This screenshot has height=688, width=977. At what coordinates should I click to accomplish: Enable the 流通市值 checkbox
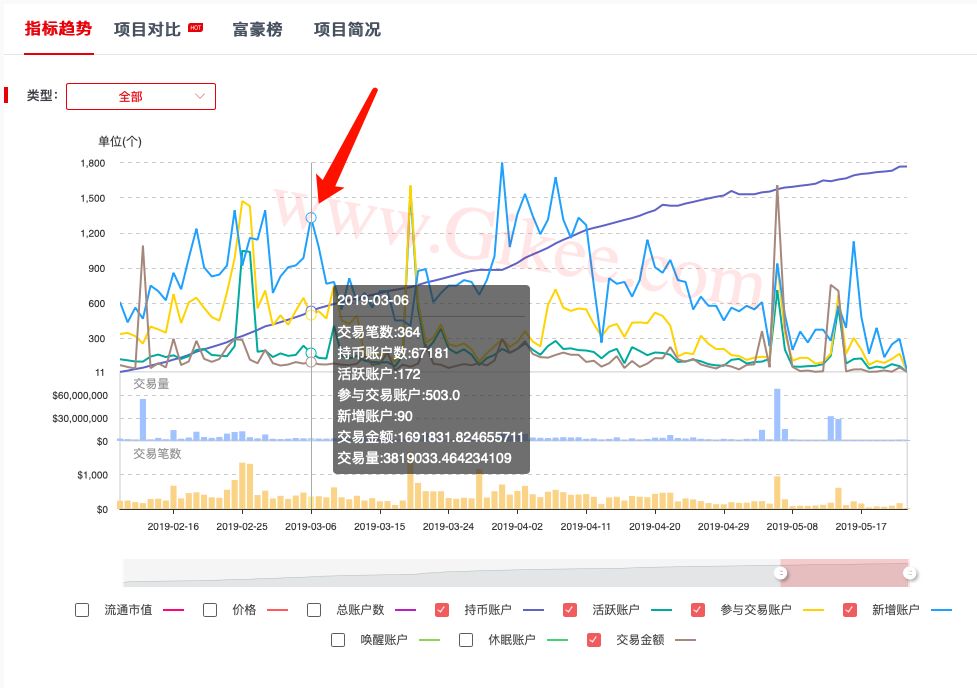click(x=82, y=610)
